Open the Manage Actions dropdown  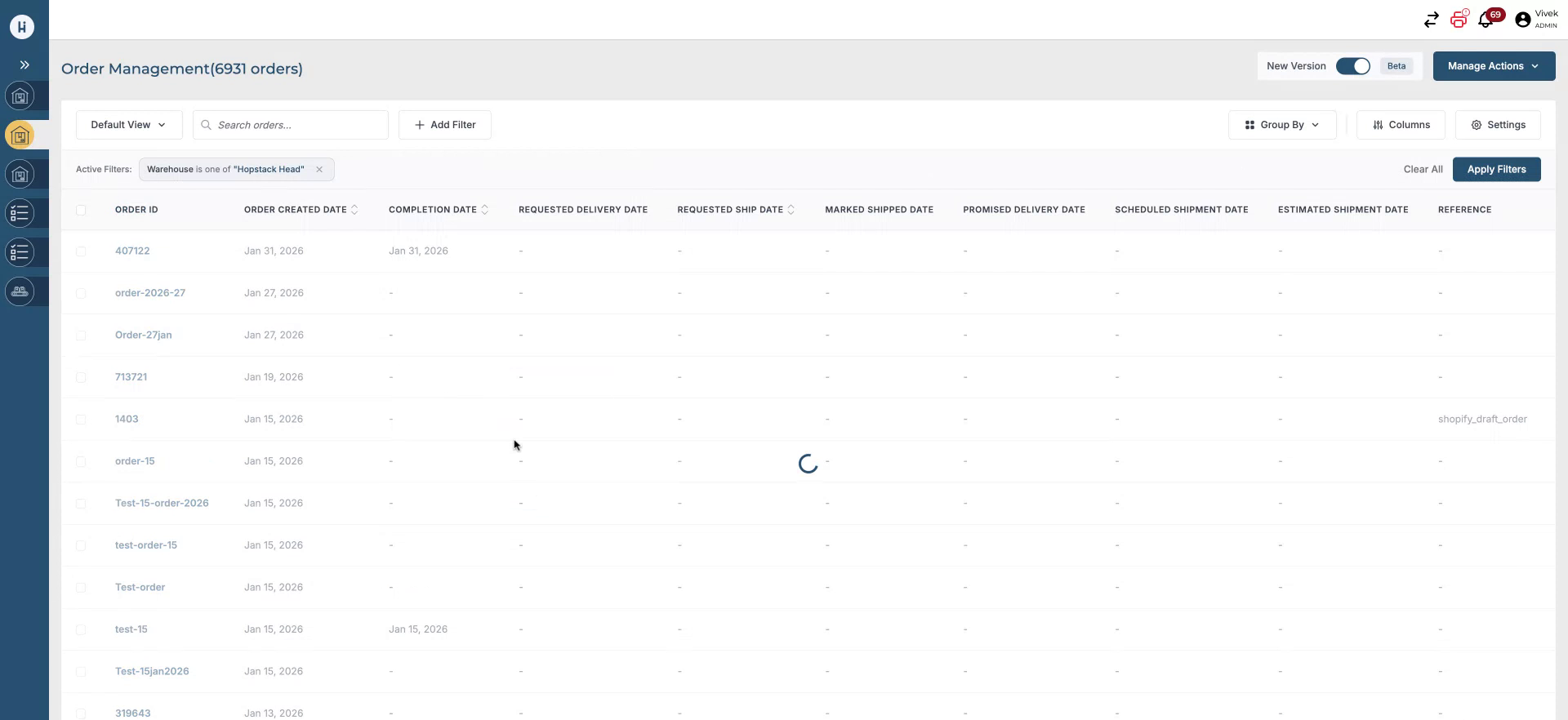click(x=1493, y=66)
